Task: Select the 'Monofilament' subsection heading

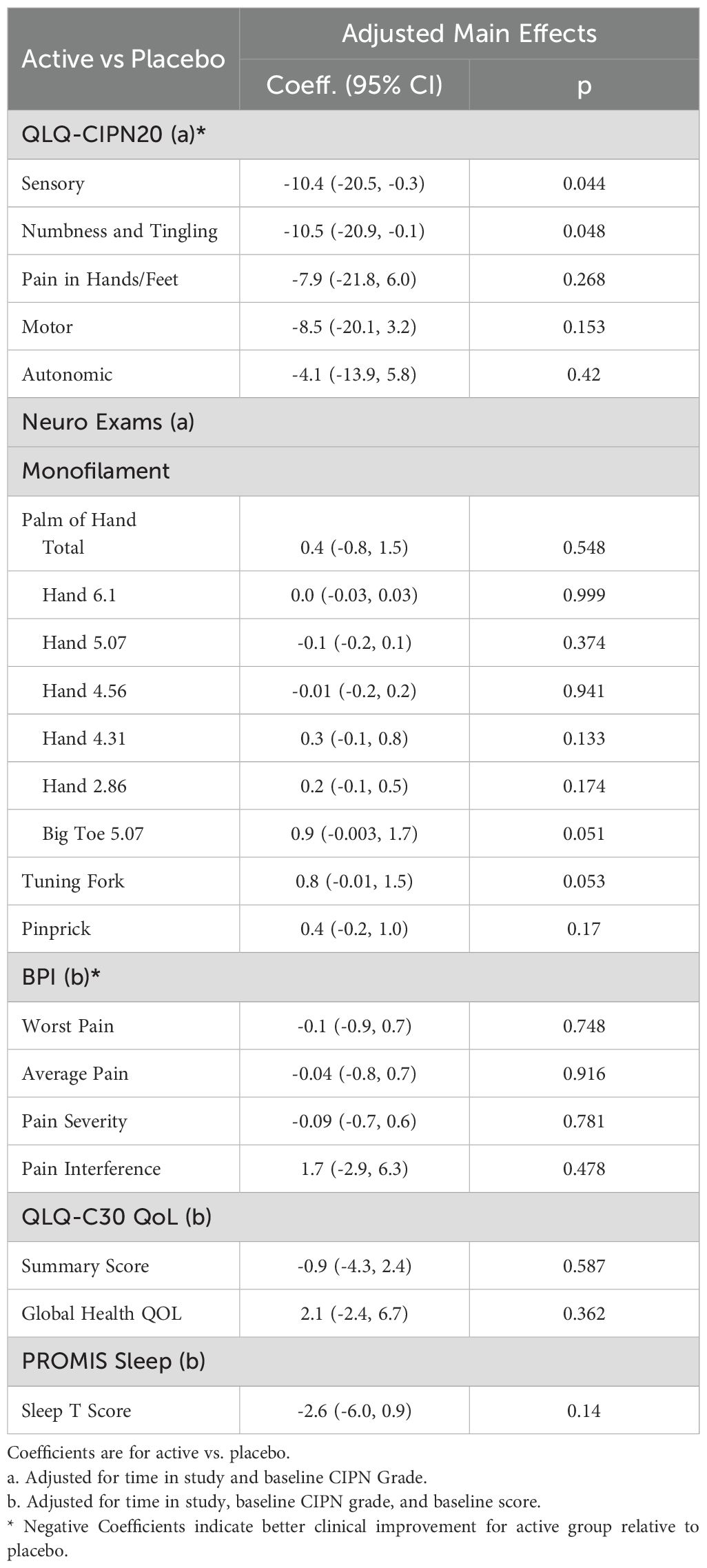Action: (96, 471)
